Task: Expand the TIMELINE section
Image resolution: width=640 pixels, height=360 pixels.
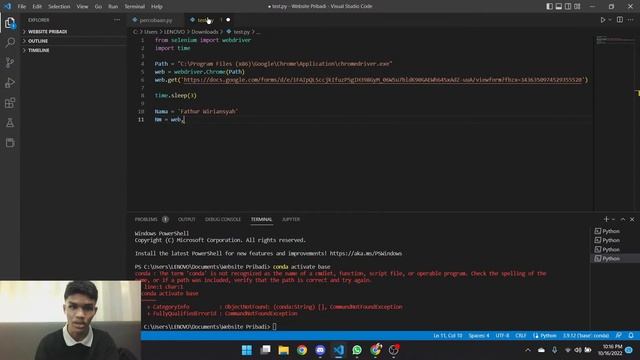Action: click(73, 50)
